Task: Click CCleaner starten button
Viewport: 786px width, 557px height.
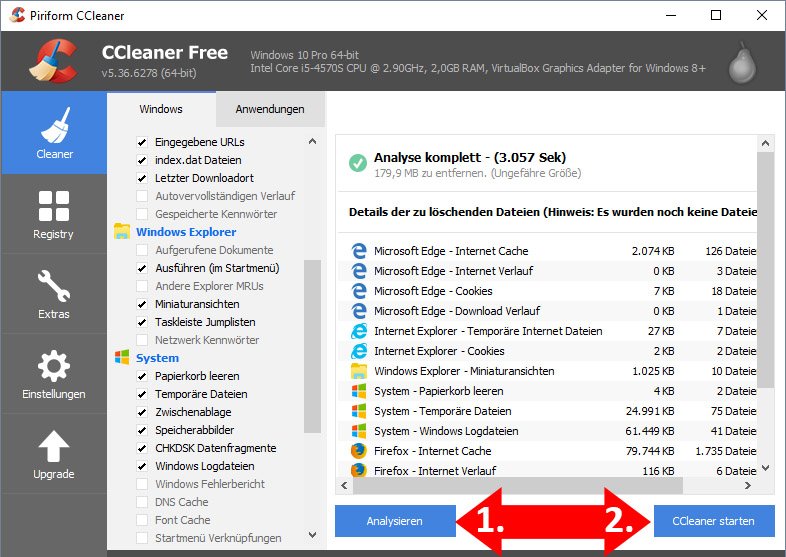Action: (714, 521)
